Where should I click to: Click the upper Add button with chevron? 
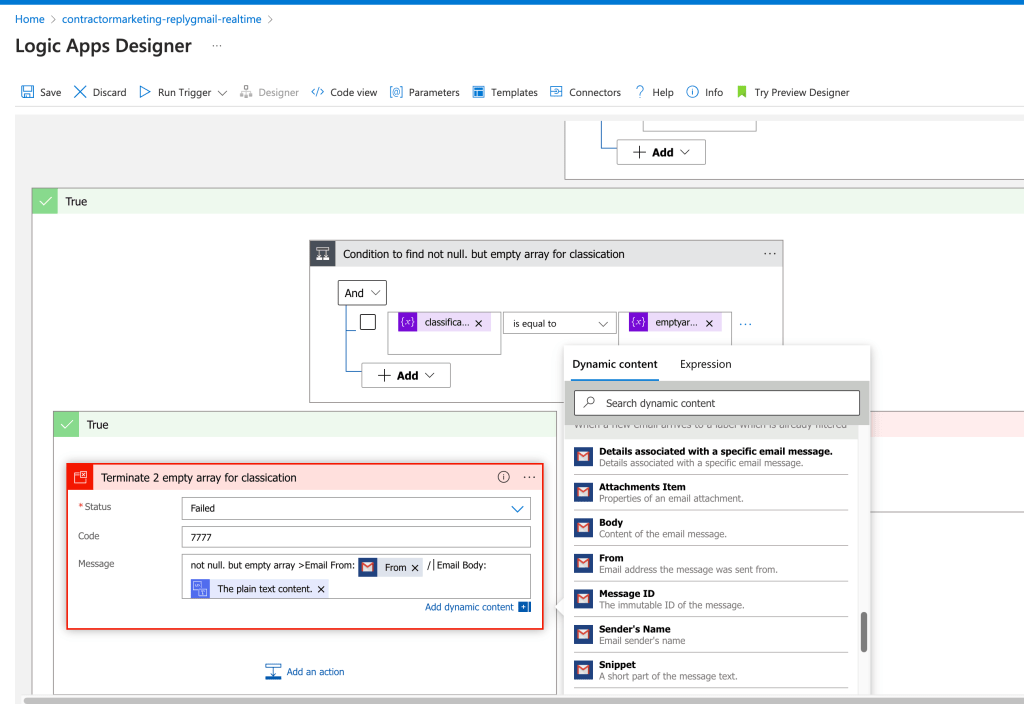[661, 152]
